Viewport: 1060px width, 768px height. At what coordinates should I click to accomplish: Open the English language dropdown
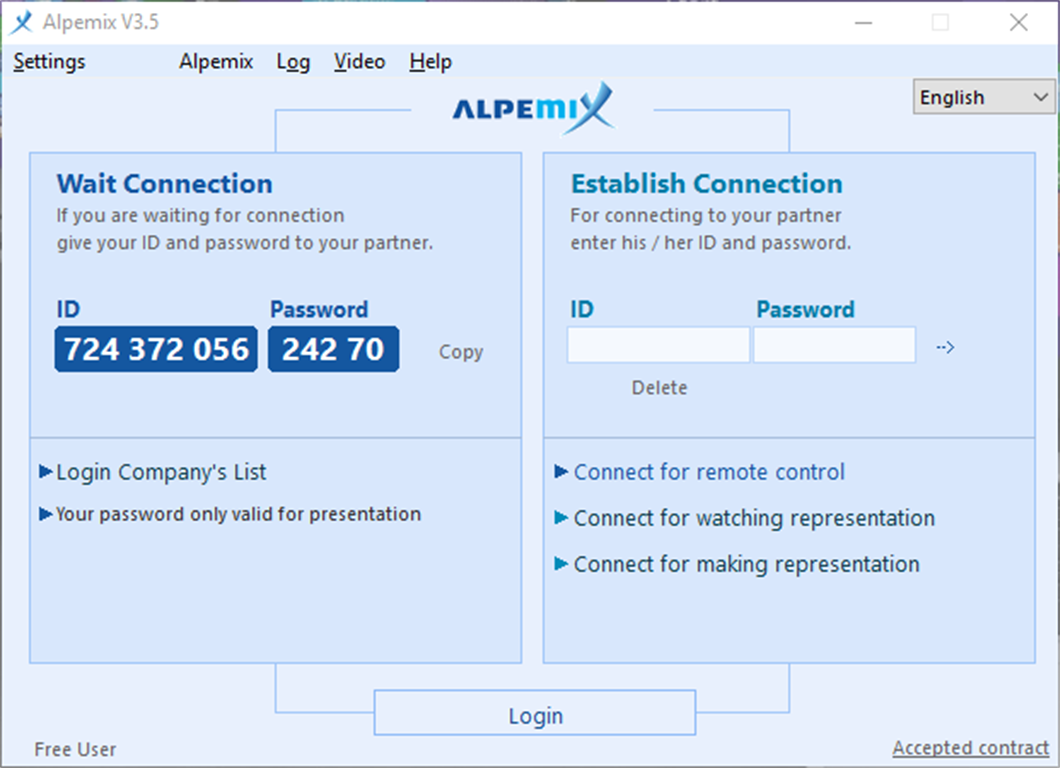click(983, 97)
